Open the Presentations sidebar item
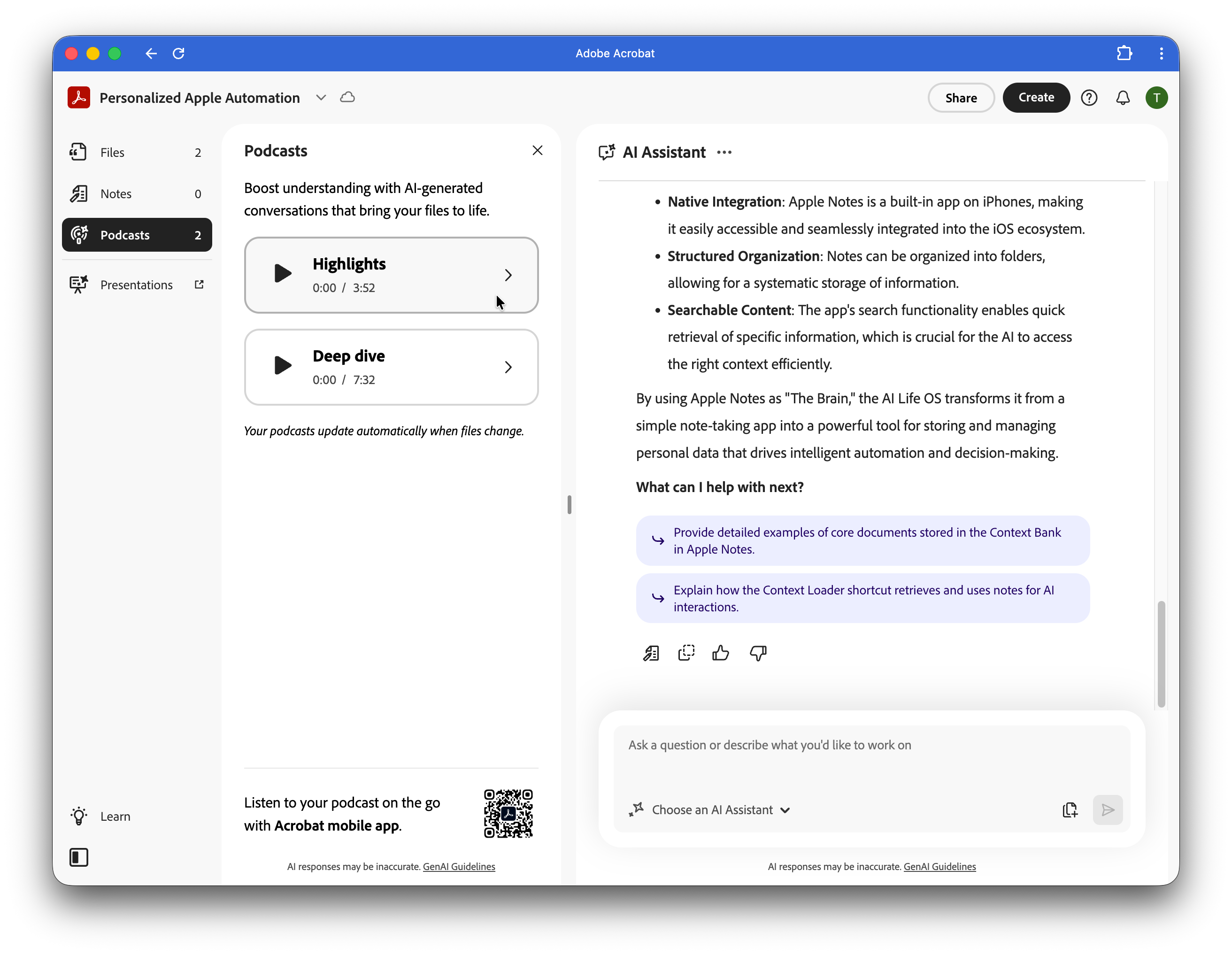The width and height of the screenshot is (1232, 955). tap(137, 285)
